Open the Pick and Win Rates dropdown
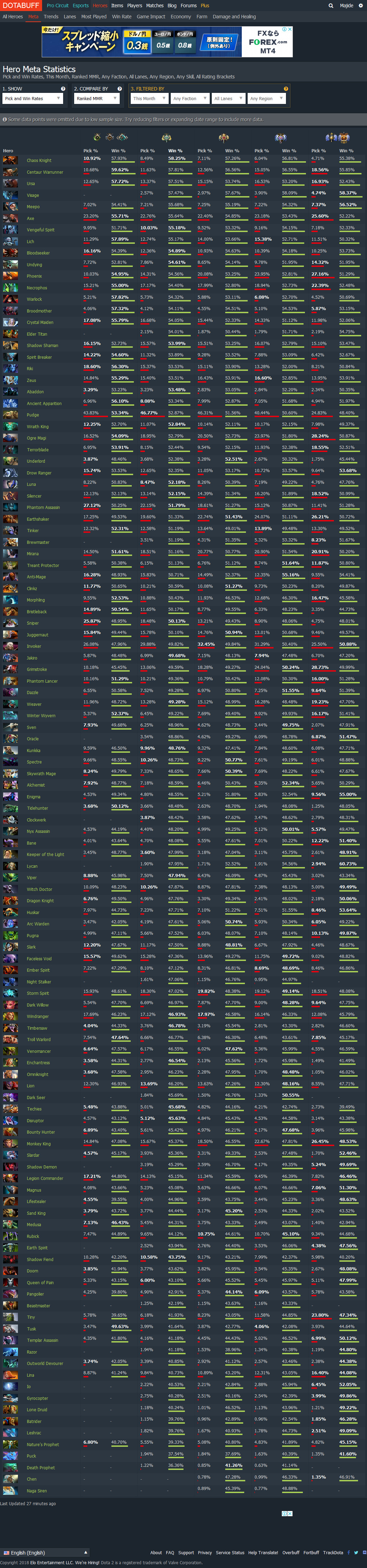367x1568 pixels. (33, 99)
